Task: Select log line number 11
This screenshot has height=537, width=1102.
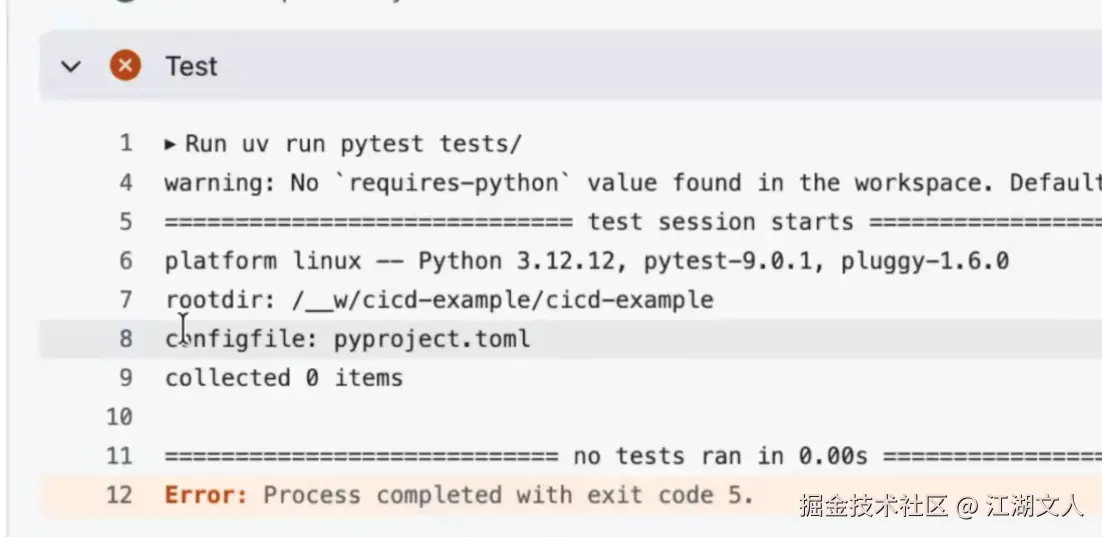Action: pos(119,456)
